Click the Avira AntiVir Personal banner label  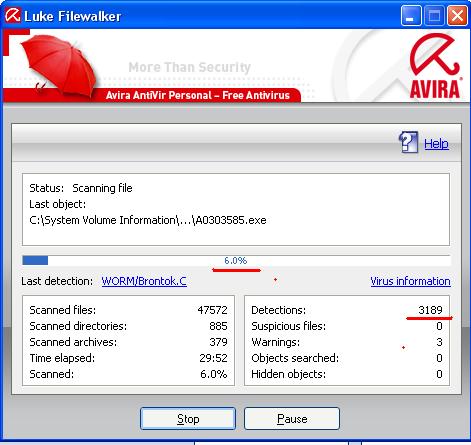coord(198,95)
